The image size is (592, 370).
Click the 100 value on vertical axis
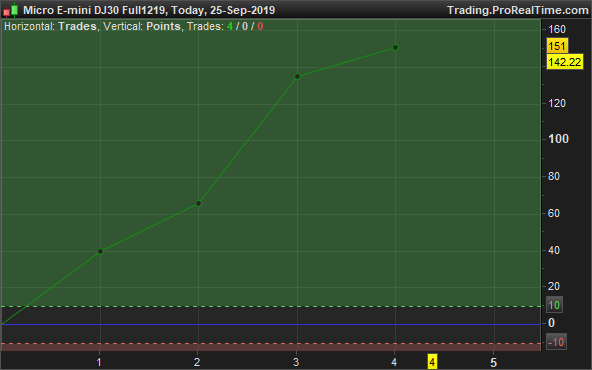click(558, 139)
